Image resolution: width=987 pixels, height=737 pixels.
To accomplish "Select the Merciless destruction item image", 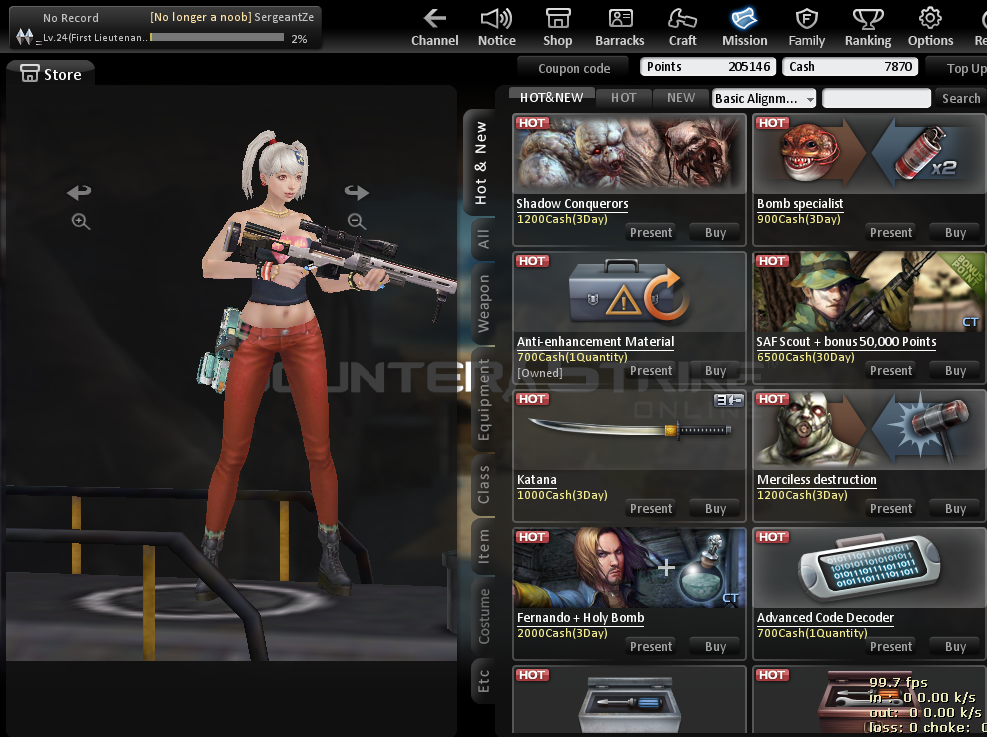I will click(x=869, y=430).
